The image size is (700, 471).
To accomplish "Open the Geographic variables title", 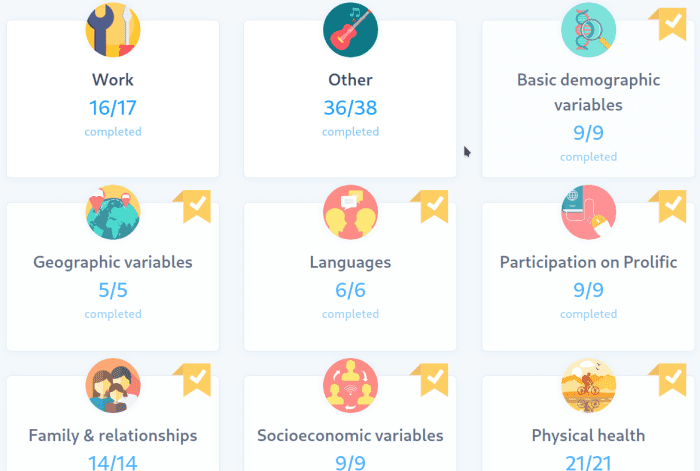I will (113, 263).
